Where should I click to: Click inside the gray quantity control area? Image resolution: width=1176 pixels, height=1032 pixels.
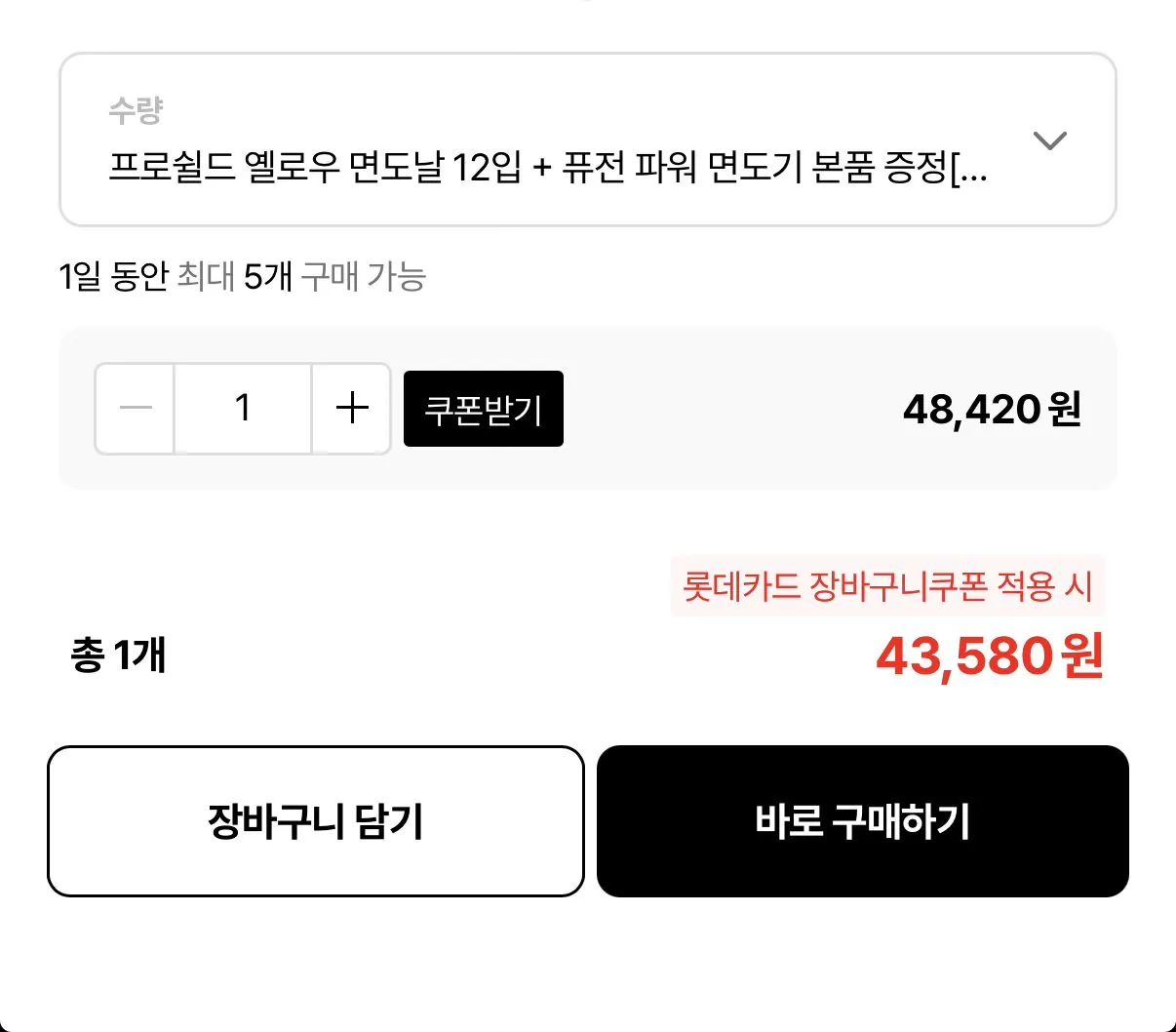point(683,409)
